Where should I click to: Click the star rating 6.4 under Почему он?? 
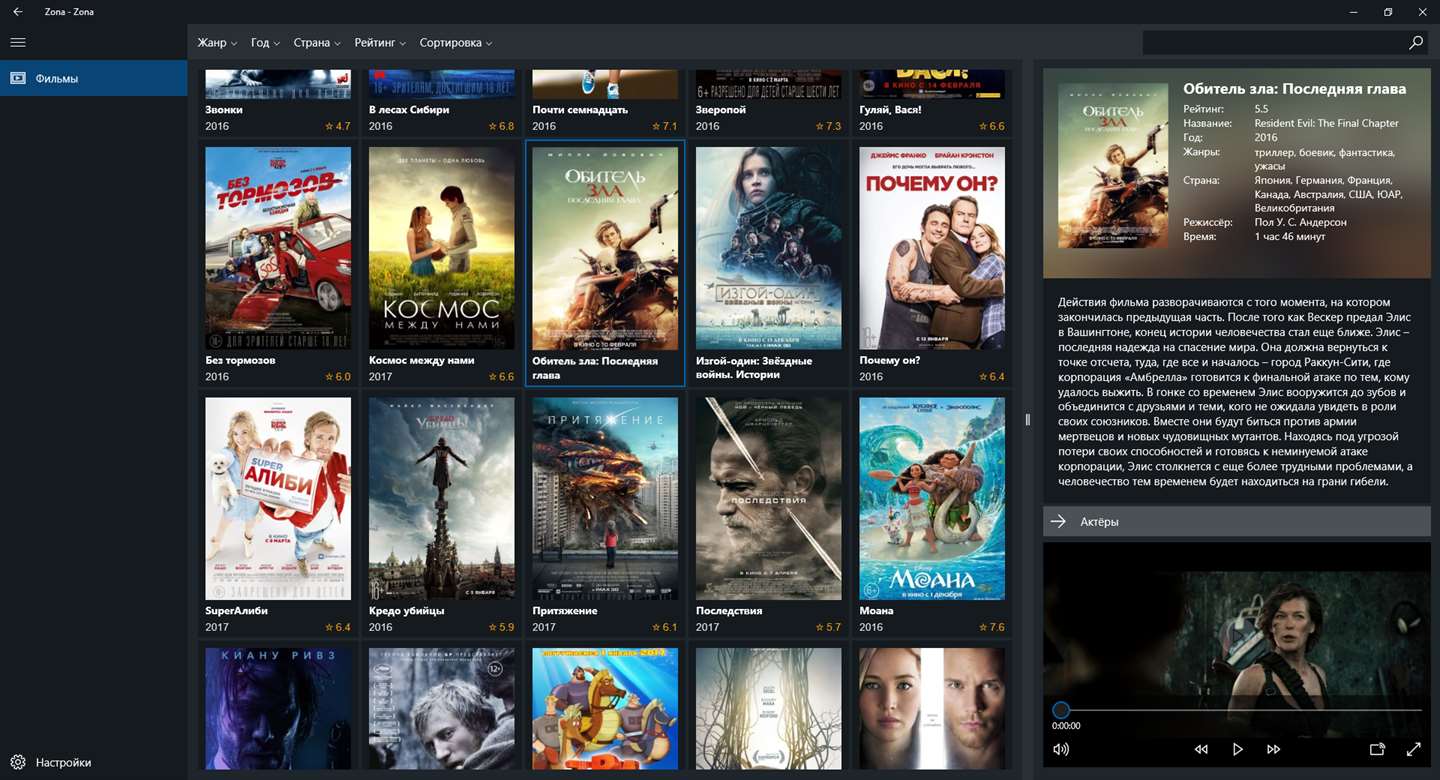click(991, 377)
